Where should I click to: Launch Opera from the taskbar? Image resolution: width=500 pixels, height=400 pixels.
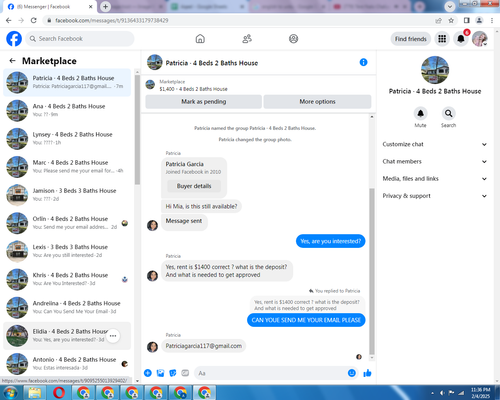pyautogui.click(x=59, y=393)
